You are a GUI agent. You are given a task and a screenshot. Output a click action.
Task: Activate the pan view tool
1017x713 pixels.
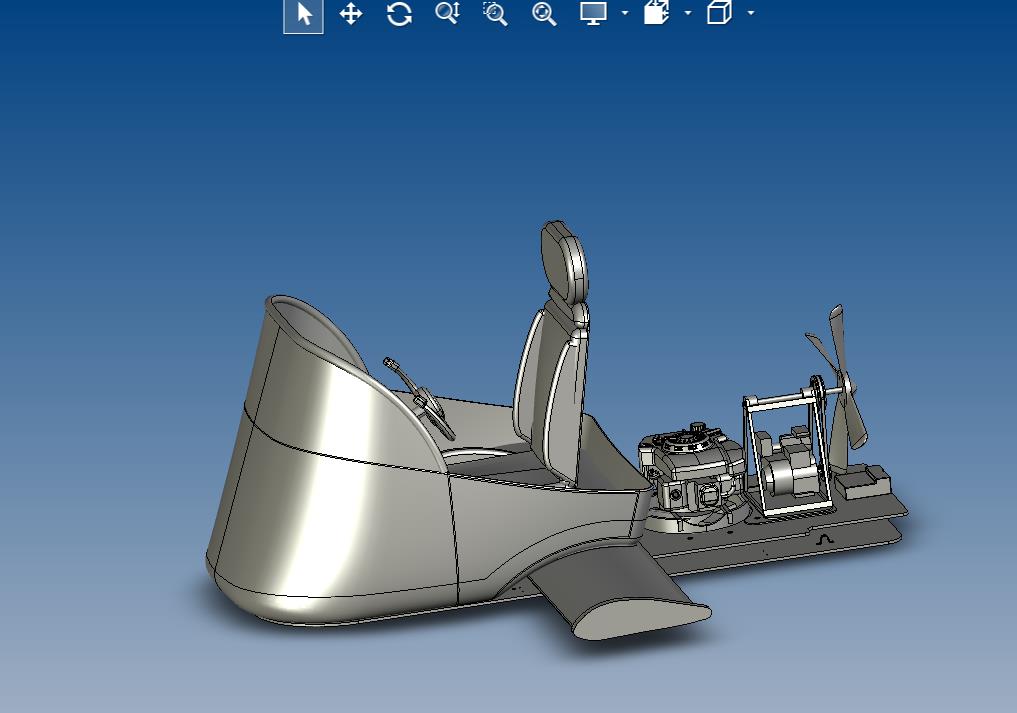pyautogui.click(x=351, y=14)
